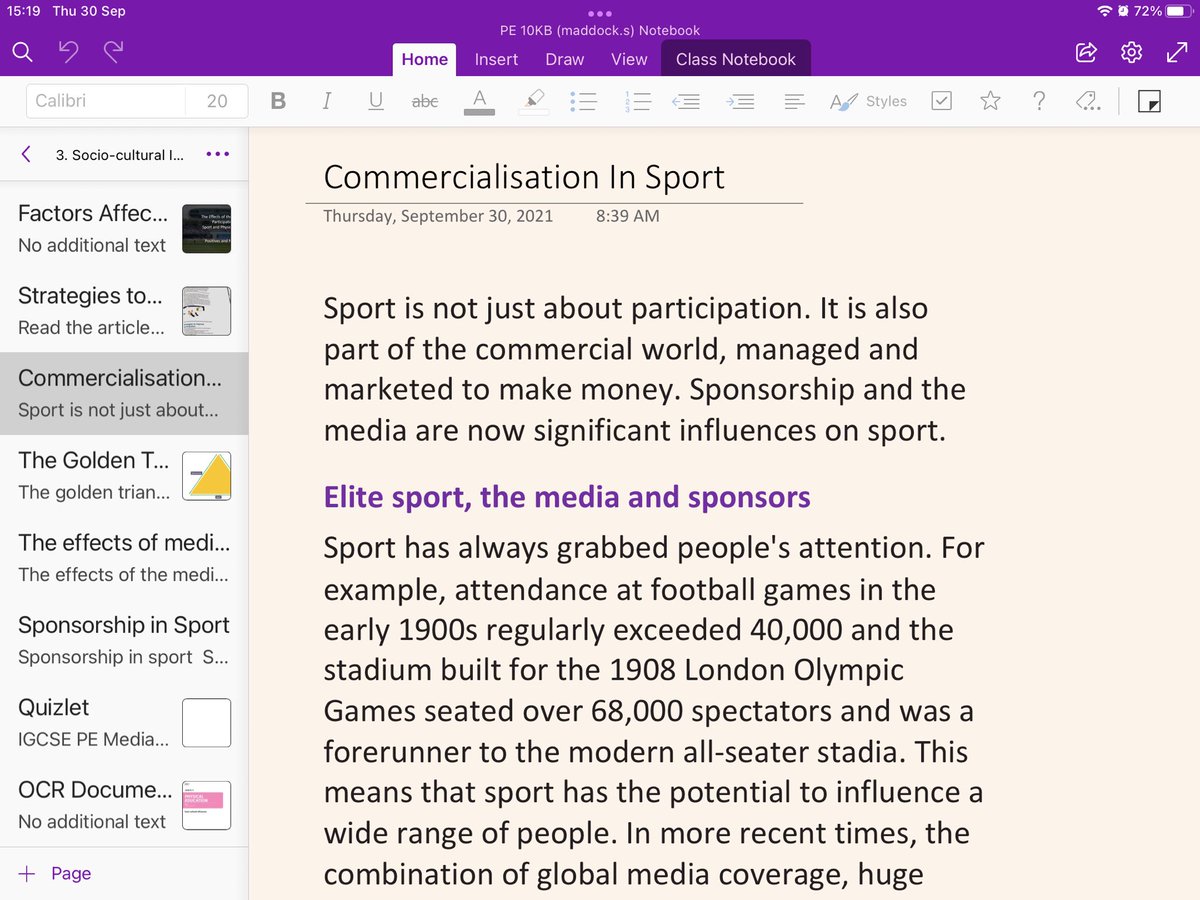Toggle bold formatting

tap(277, 100)
